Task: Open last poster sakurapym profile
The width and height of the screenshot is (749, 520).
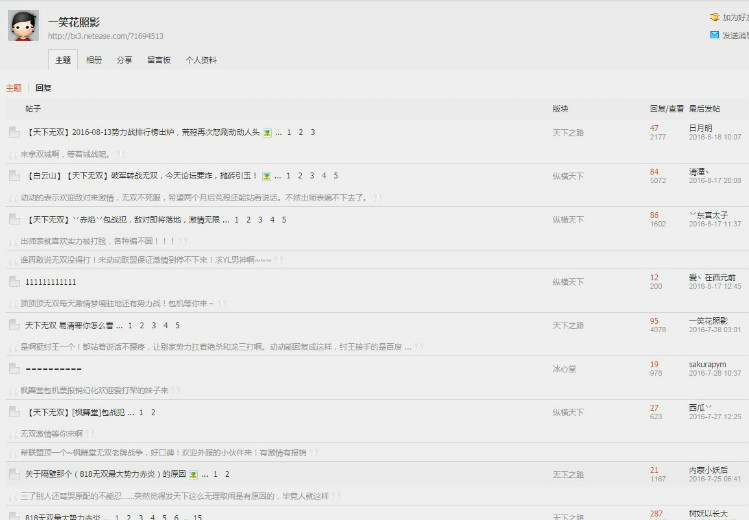Action: click(x=707, y=364)
